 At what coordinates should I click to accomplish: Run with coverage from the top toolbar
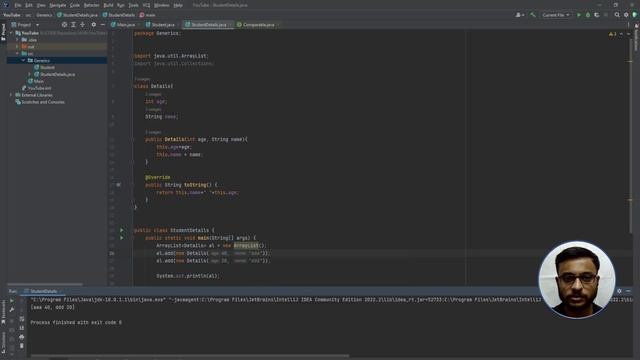click(597, 15)
